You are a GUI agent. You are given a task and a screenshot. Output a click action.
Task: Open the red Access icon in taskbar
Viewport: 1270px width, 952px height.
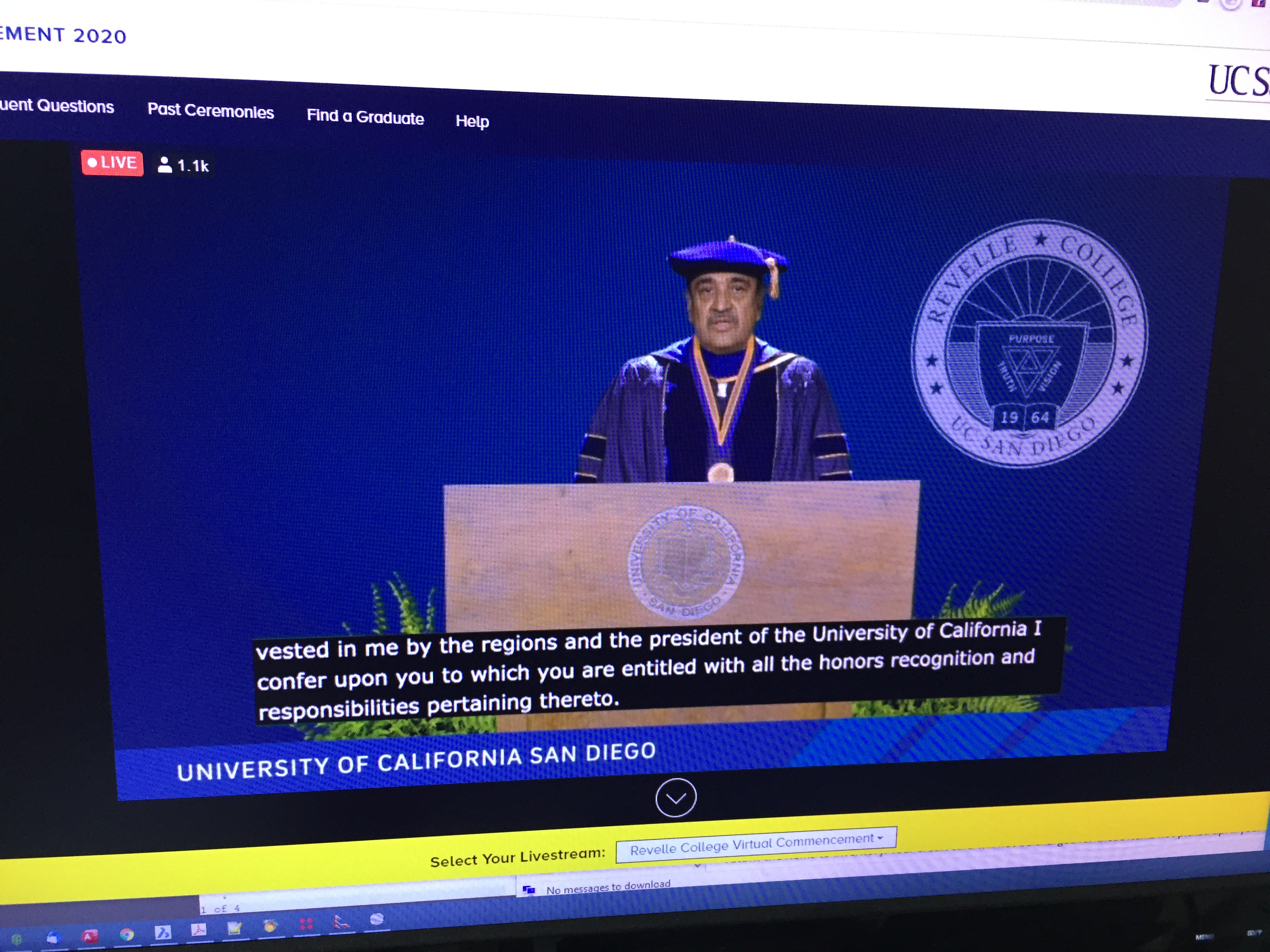click(x=89, y=936)
